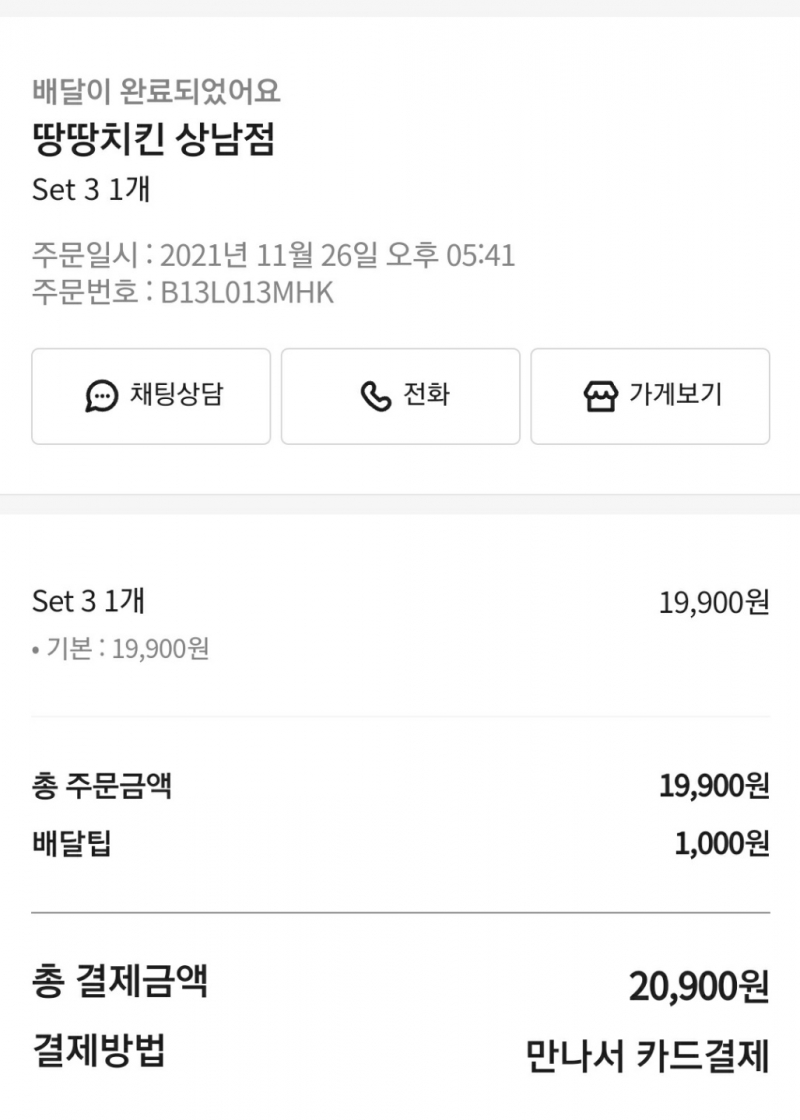Viewport: 800px width, 1120px height.
Task: Select the 19,900원 amount beside 총 주문금액
Action: coord(714,786)
